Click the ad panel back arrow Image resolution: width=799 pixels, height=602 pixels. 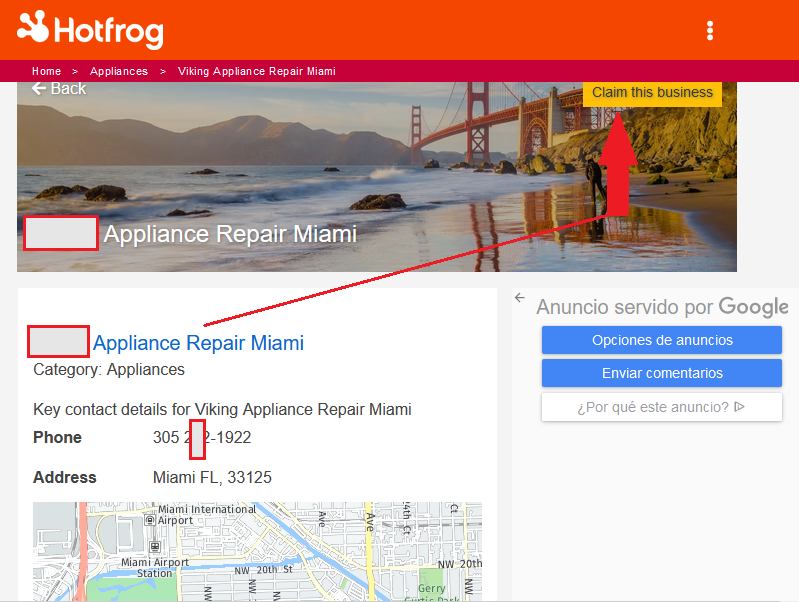[519, 298]
